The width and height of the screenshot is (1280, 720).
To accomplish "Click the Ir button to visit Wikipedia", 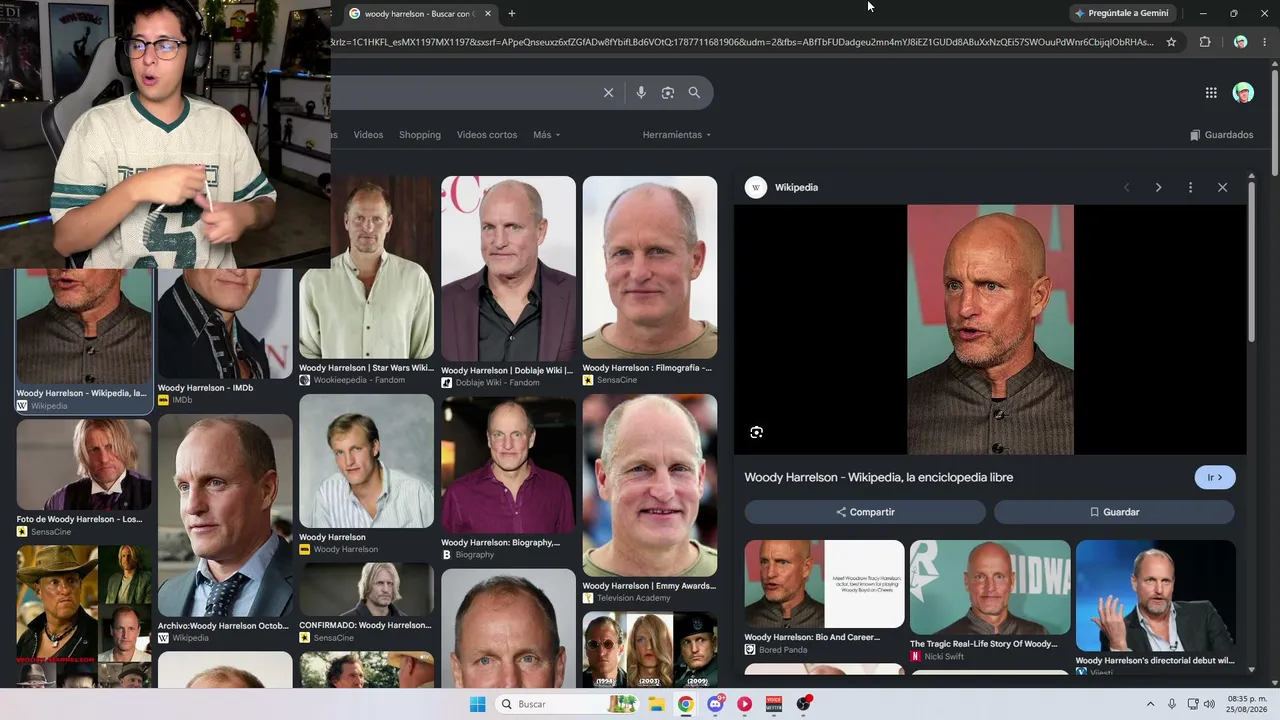I will [1215, 478].
